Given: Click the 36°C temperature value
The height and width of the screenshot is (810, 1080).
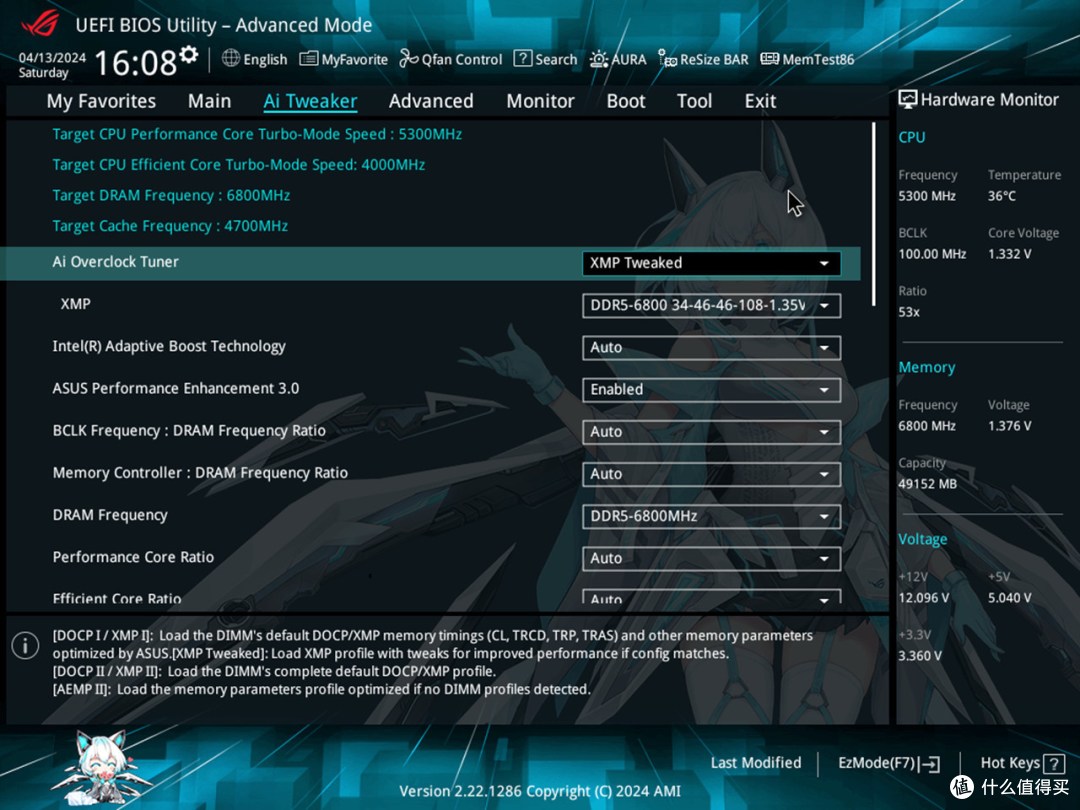Looking at the screenshot, I should coord(1001,196).
